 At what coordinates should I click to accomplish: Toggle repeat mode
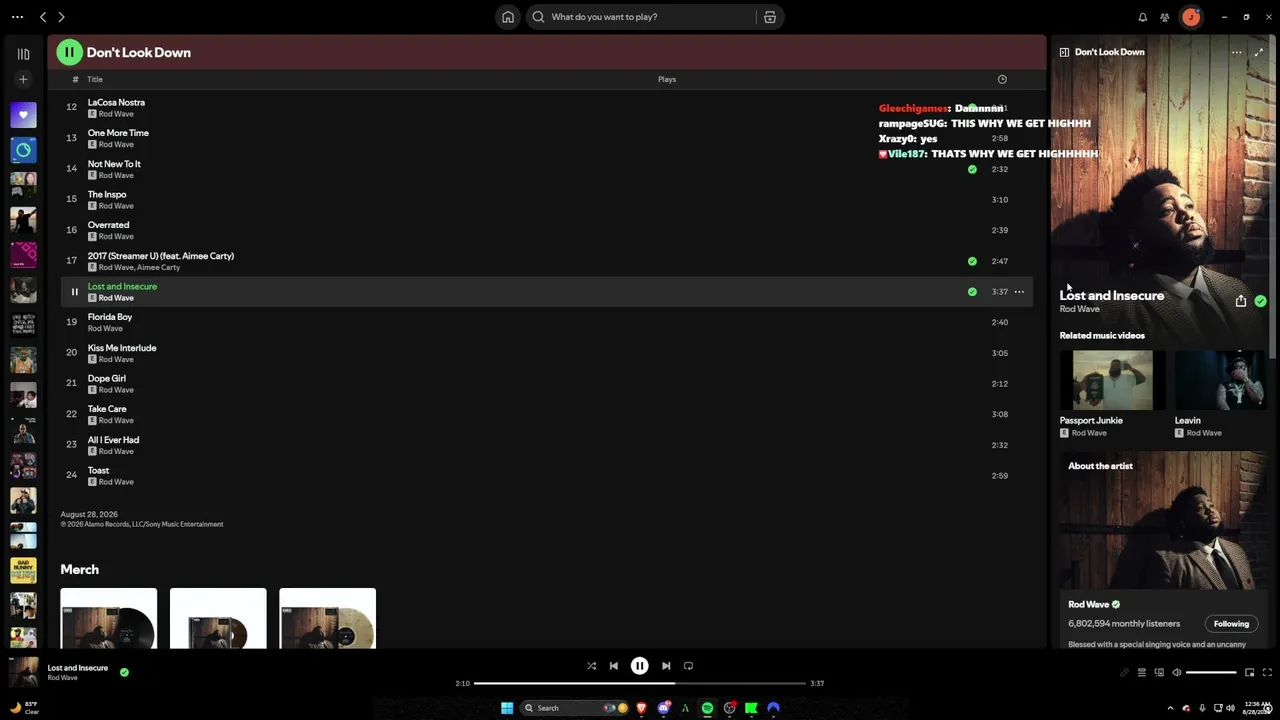[x=688, y=666]
